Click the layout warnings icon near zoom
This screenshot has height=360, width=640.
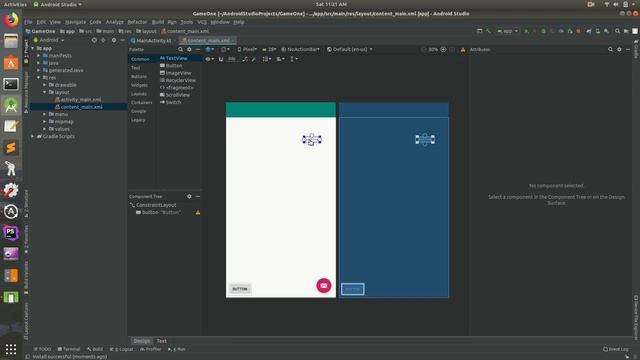(x=463, y=49)
